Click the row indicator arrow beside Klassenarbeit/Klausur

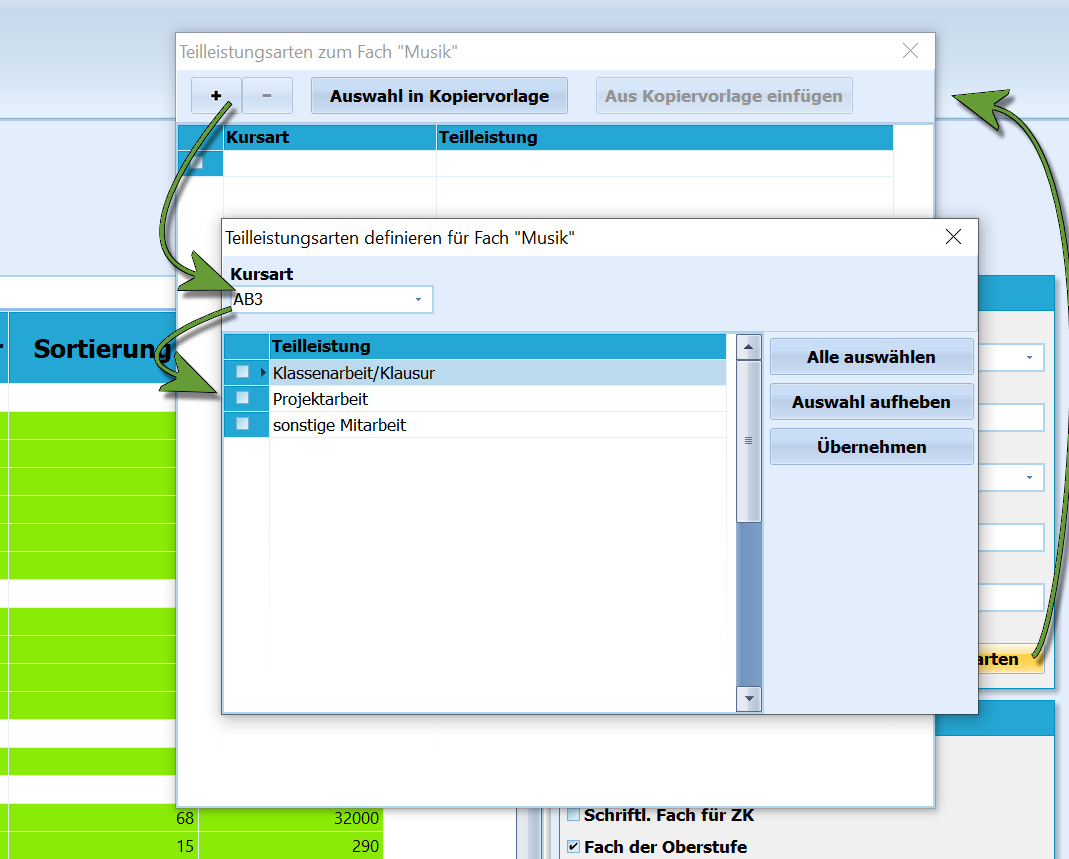click(x=262, y=372)
